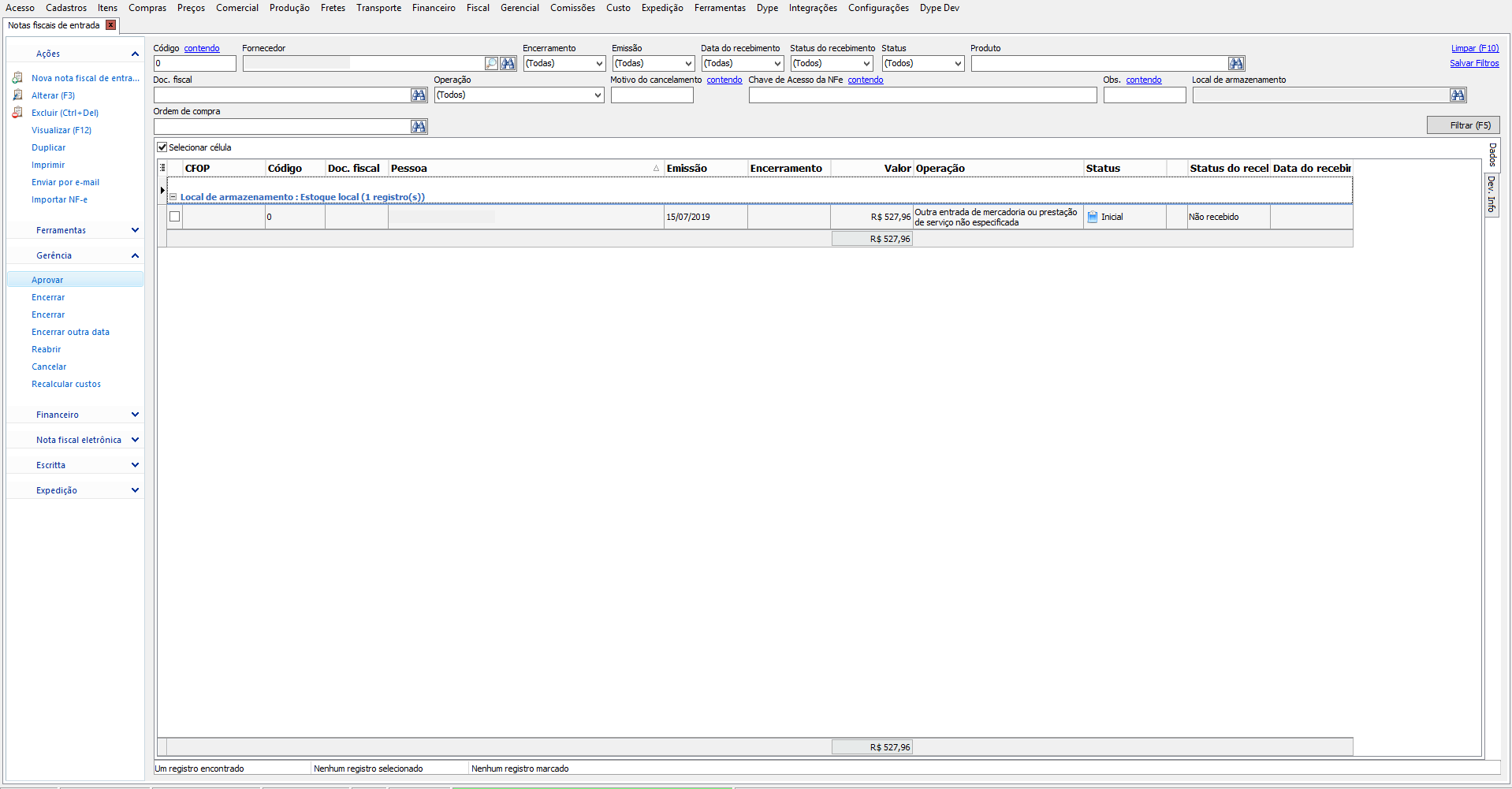Click the magnifier icon in the Fornecedor field
Screen dimensions: 1512x789
491,63
